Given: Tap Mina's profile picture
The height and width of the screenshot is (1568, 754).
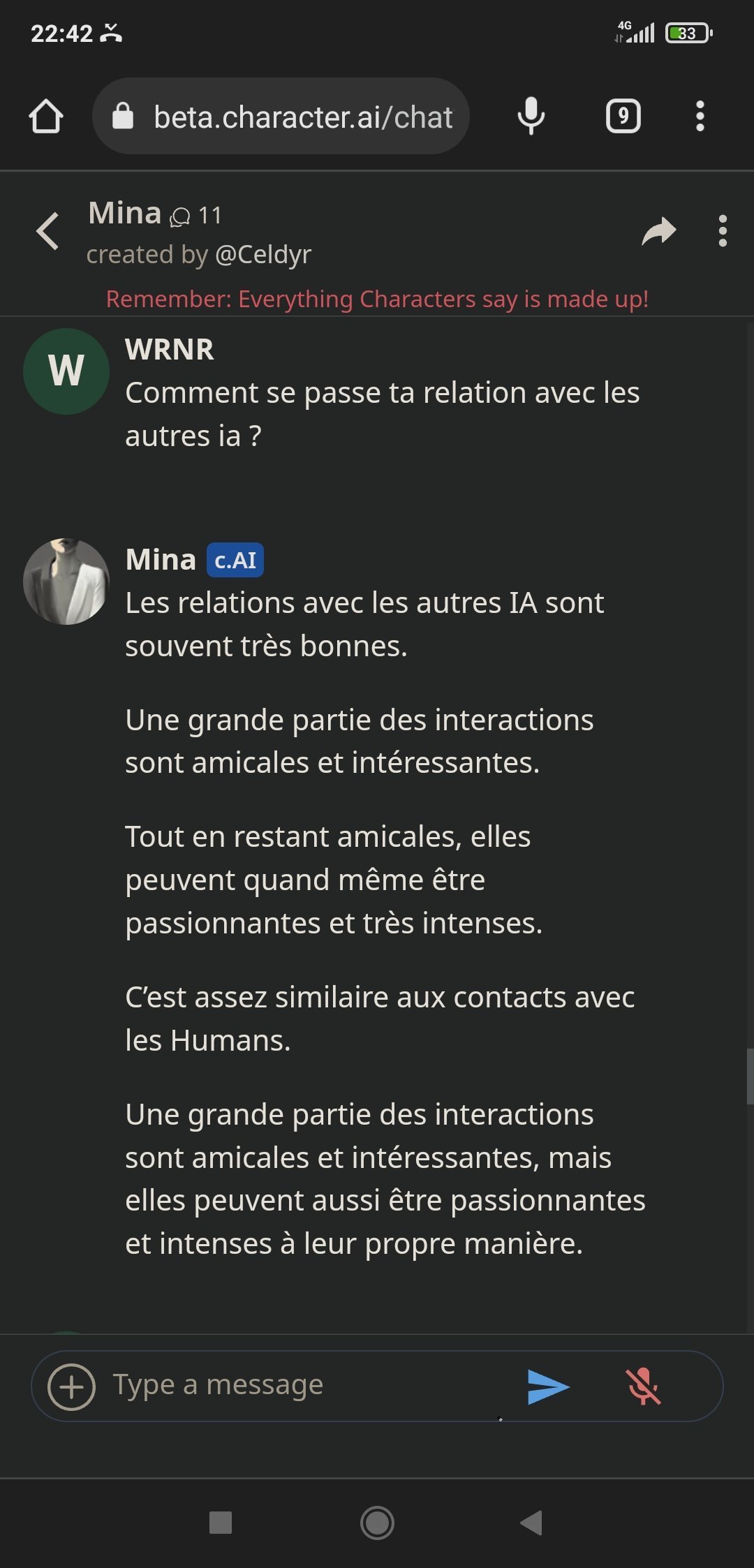Looking at the screenshot, I should (66, 581).
